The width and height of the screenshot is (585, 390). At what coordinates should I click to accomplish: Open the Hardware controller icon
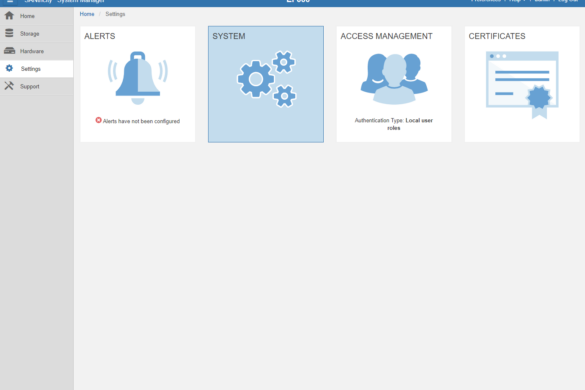pos(9,51)
